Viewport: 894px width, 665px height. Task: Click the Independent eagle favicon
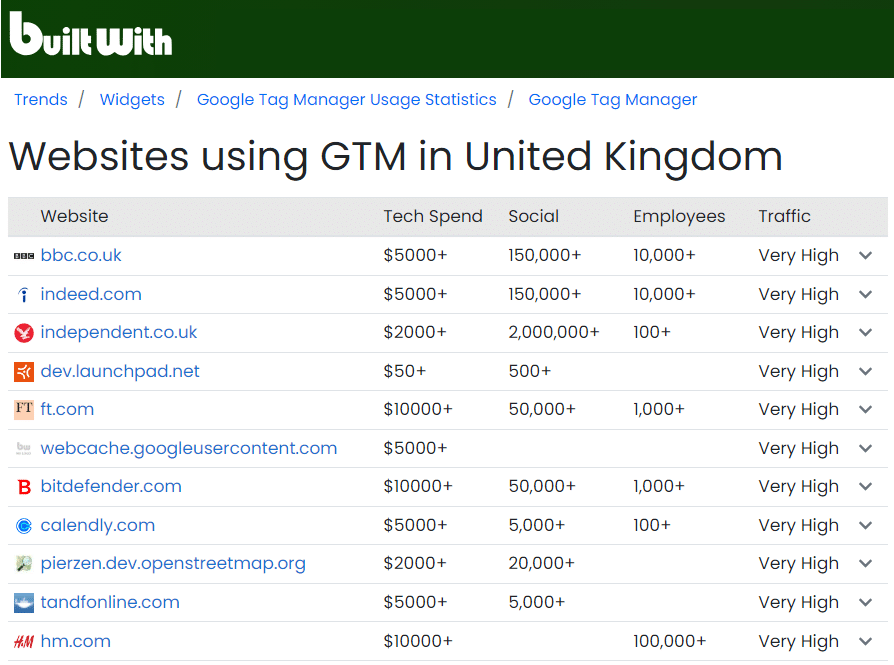(x=24, y=332)
